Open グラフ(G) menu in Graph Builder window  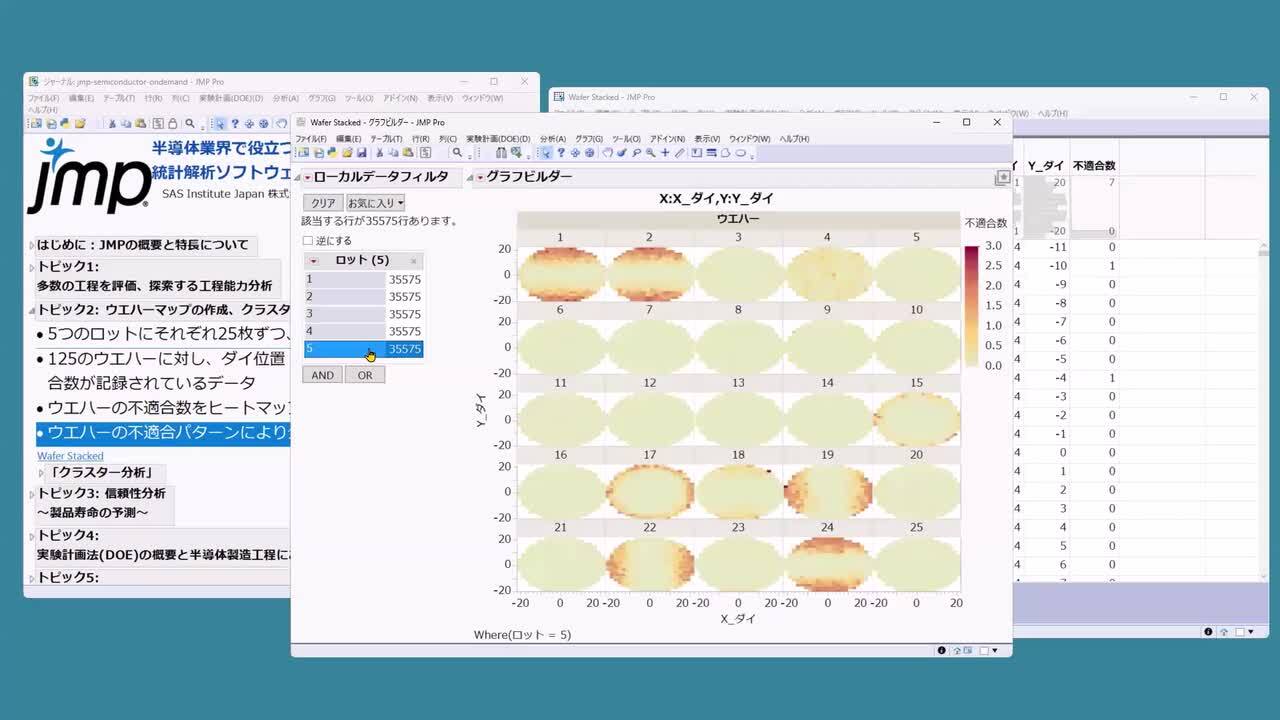click(x=589, y=139)
